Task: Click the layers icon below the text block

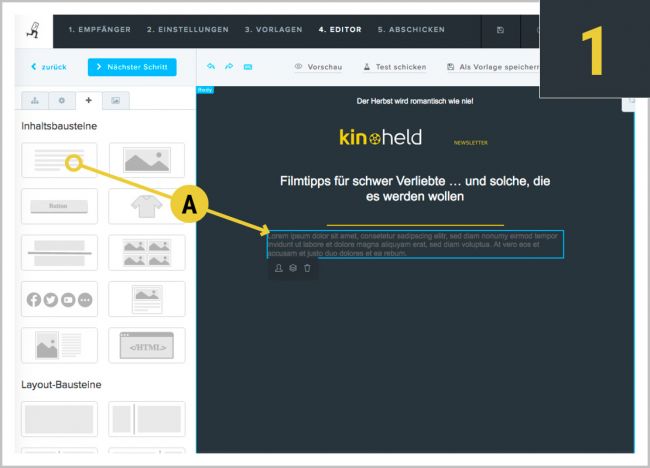Action: (x=293, y=268)
